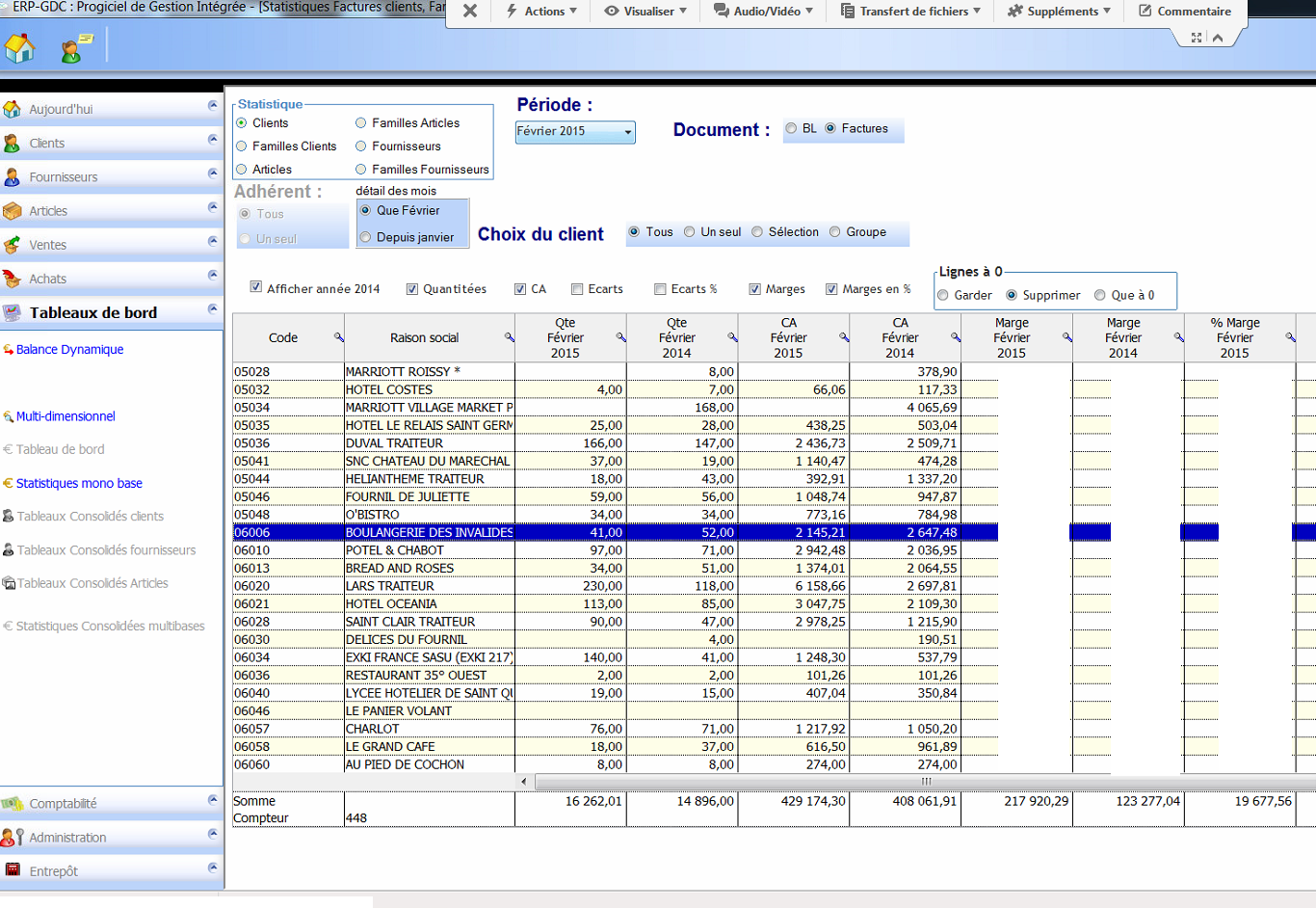Screen dimensions: 1316x908
Task: Click search icon in Marge Février 2015 header
Action: pyautogui.click(x=1067, y=336)
